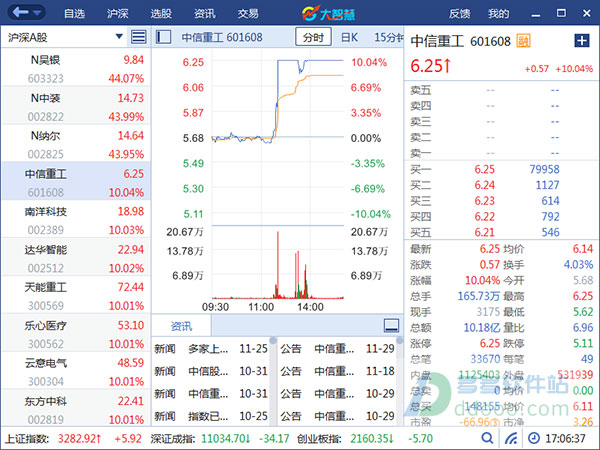Screen dimensions: 600x450
Task: Click the announcement list scrollbar
Action: tap(399, 382)
